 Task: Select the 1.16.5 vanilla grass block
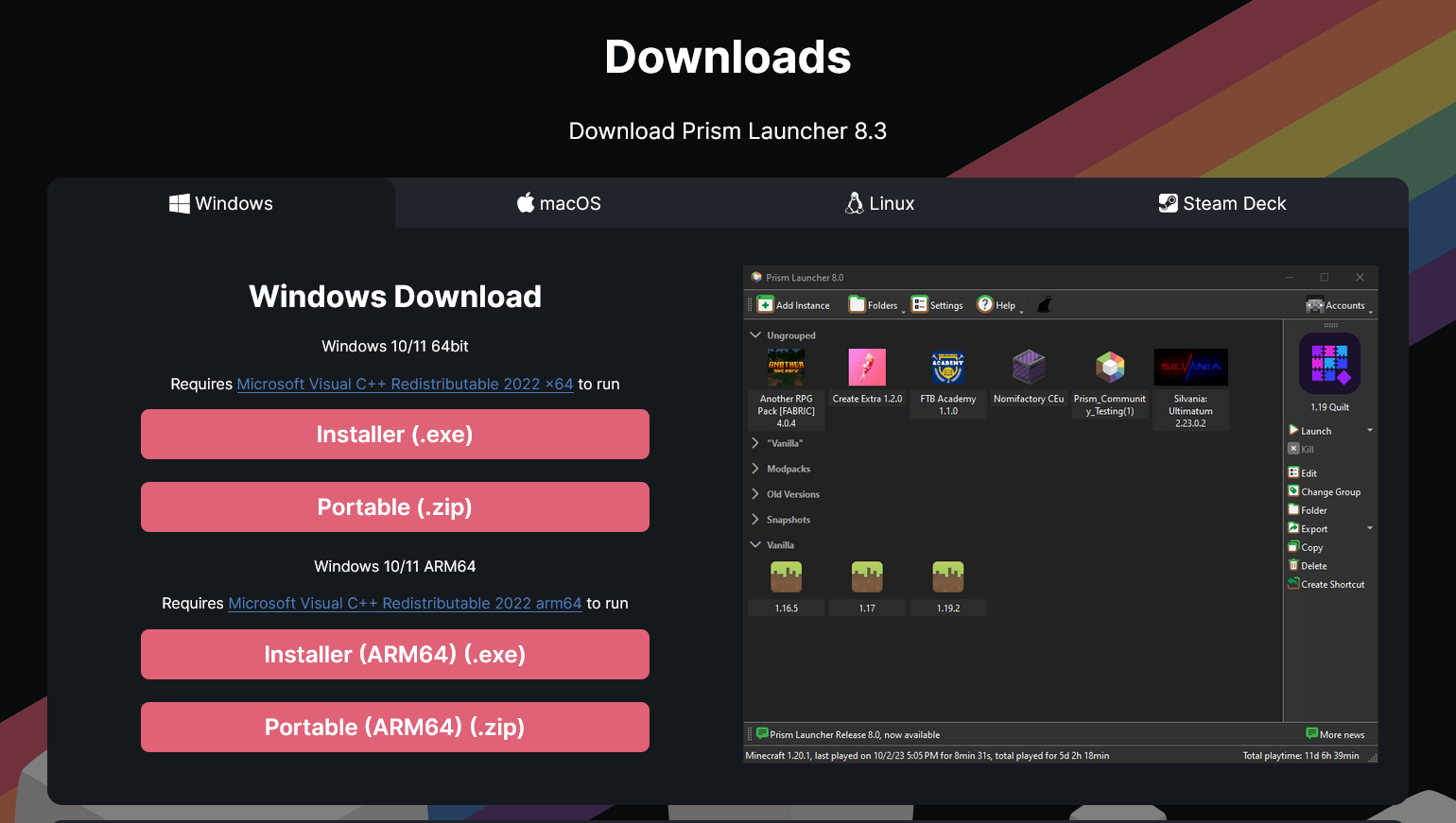pos(786,577)
